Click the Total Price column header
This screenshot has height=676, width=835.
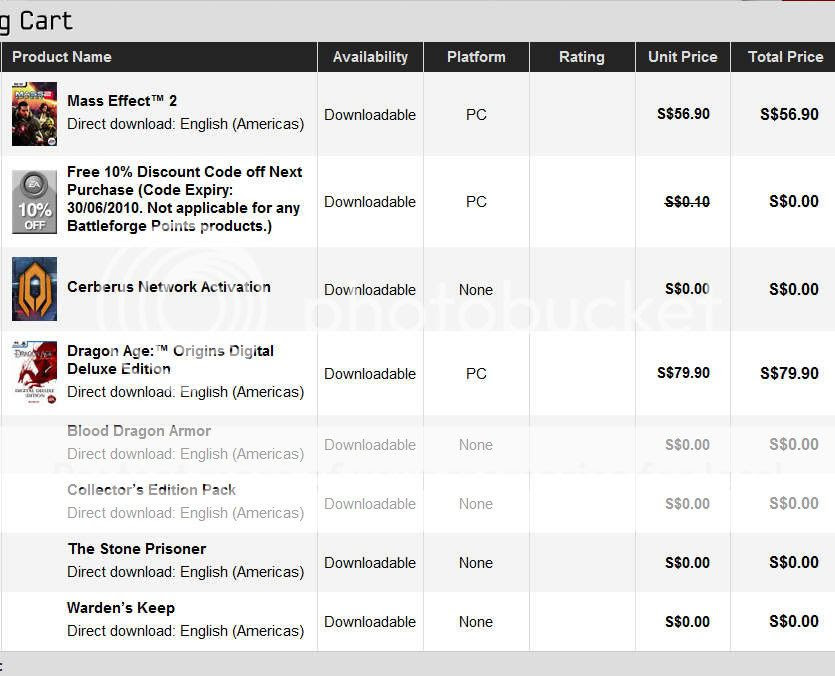(x=785, y=57)
